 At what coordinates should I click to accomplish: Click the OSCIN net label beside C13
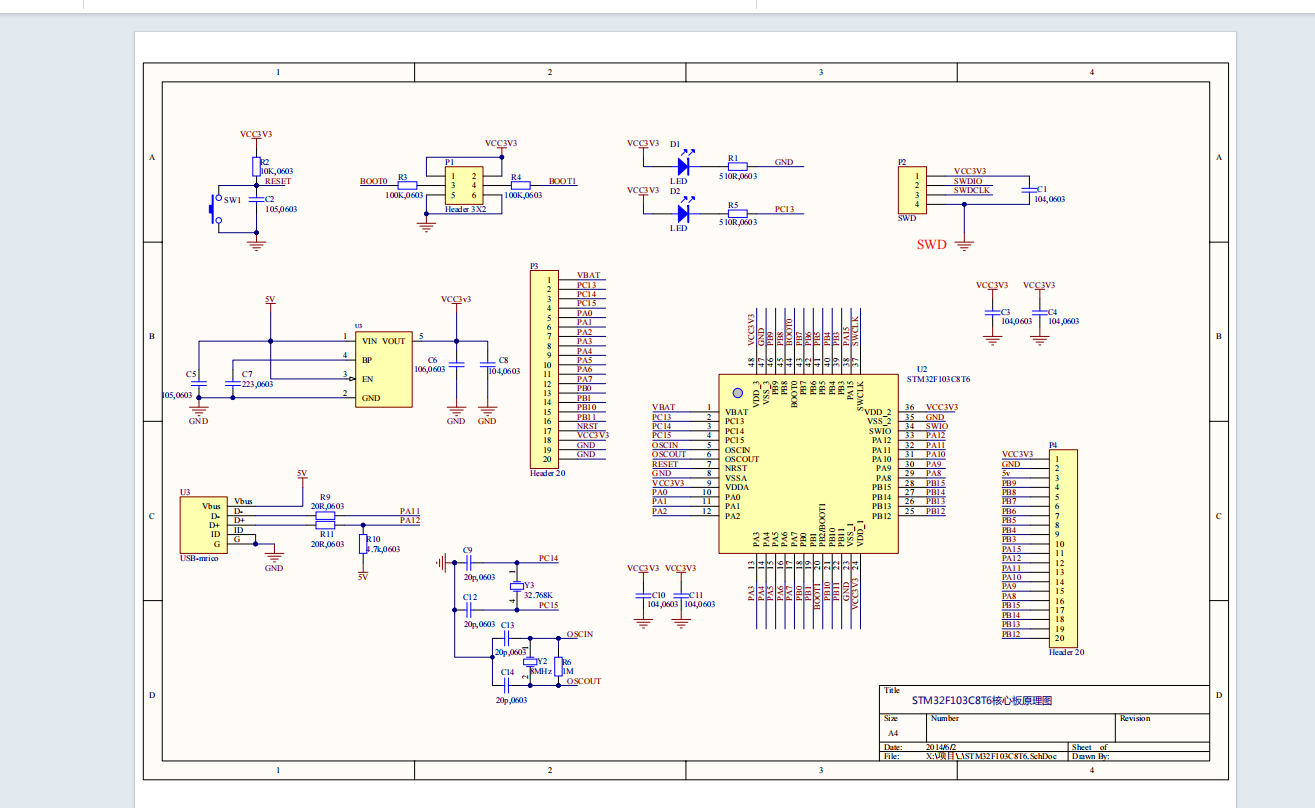580,634
